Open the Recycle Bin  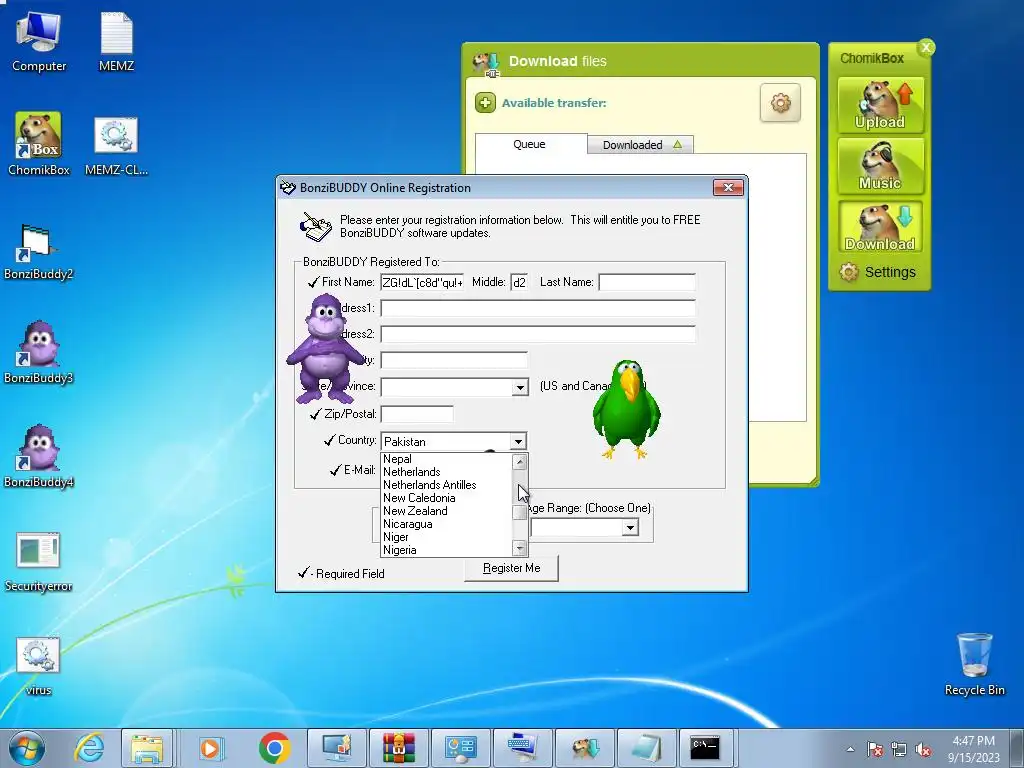974,664
